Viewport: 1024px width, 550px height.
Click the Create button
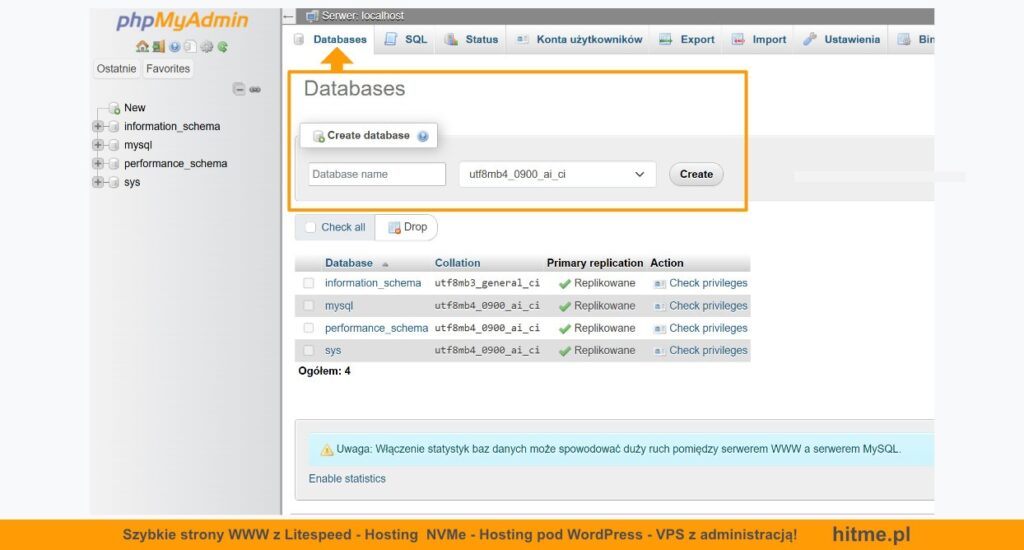(x=696, y=174)
